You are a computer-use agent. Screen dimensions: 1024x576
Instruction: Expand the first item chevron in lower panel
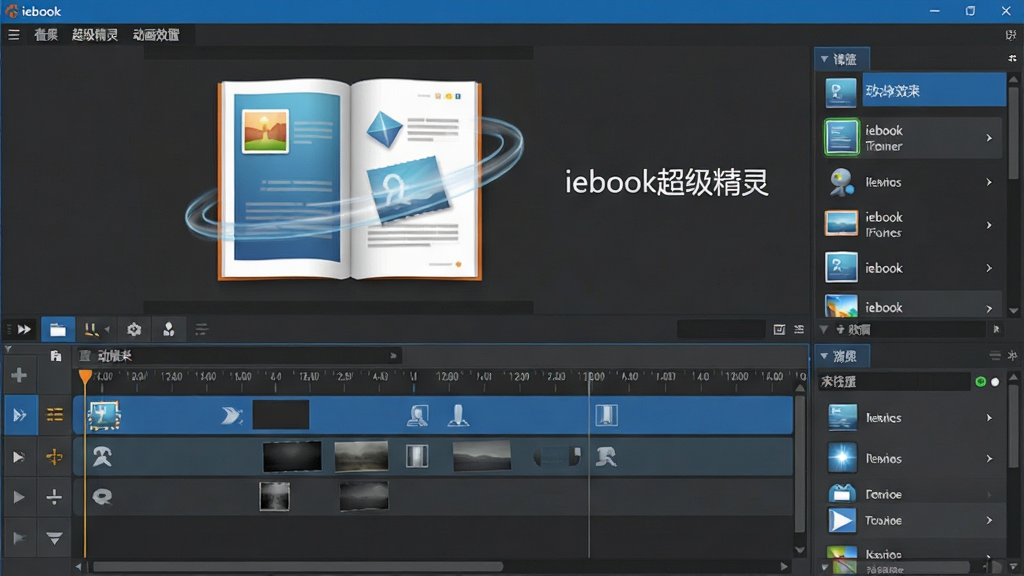(989, 418)
